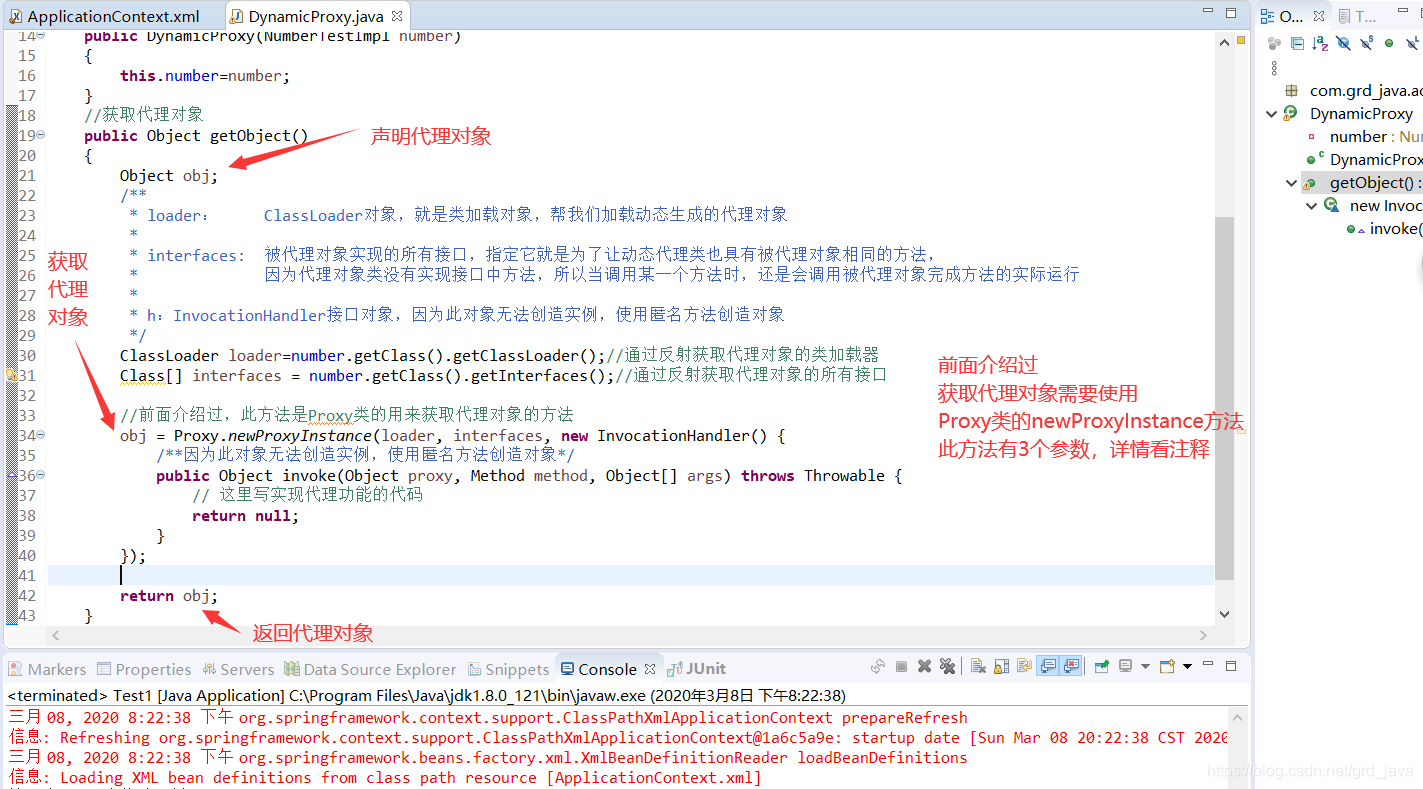Open the Open Console dropdown arrow
The image size is (1423, 789).
click(x=1187, y=667)
